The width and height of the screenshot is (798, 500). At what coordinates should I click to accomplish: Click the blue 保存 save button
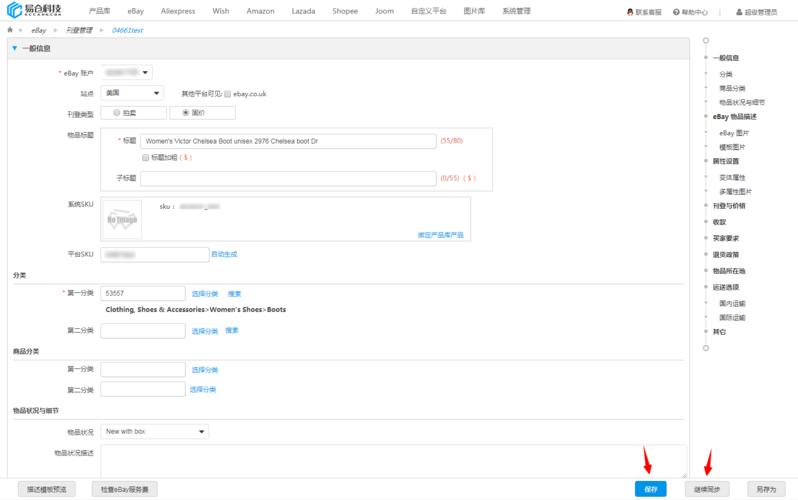click(651, 489)
